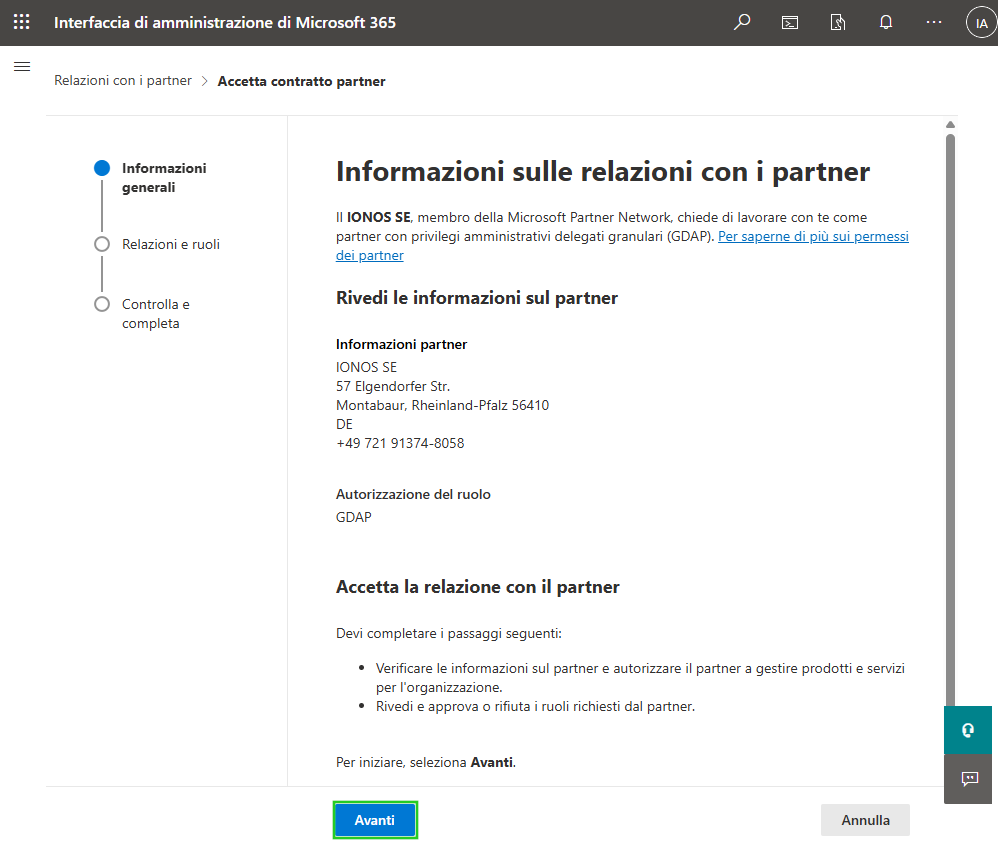The width and height of the screenshot is (998, 848).
Task: Select the Informazioni generali wizard step
Action: [150, 178]
